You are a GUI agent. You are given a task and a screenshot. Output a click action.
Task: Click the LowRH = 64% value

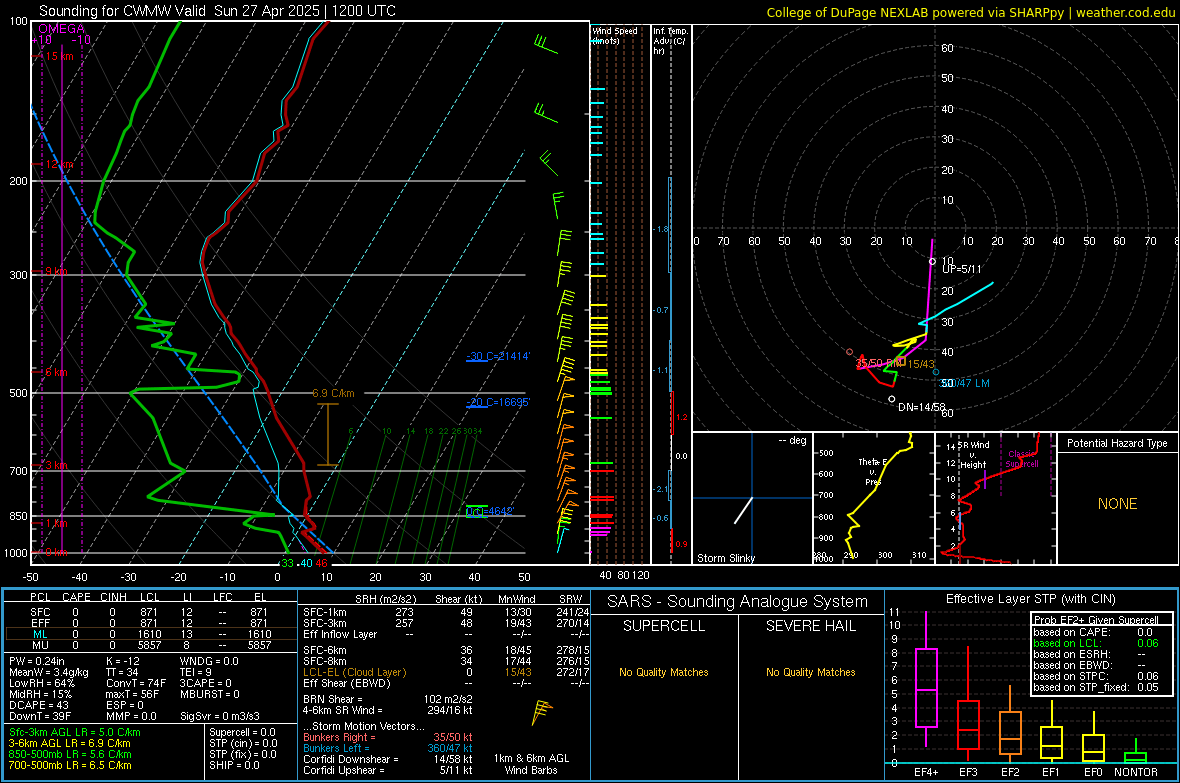(42, 683)
